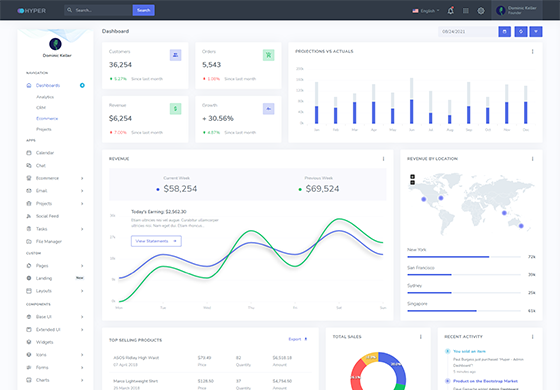Open Revenue by Location options menu
The width and height of the screenshot is (560, 390).
(x=532, y=159)
